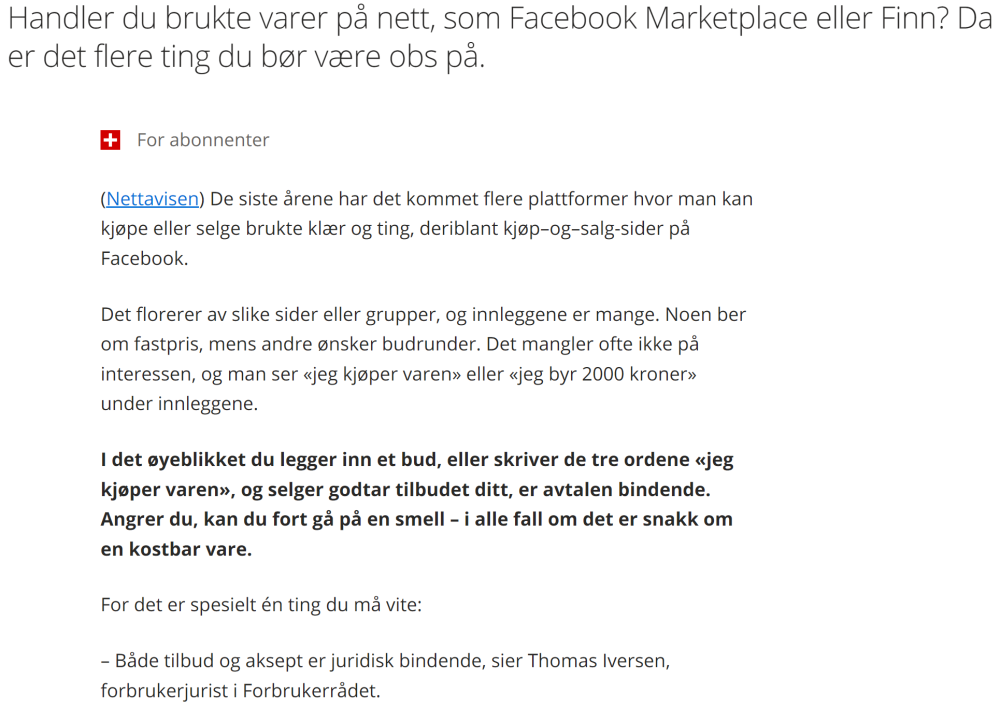Open the Nettavisen hyperlink
Screen dimensions: 1000x719
pos(152,199)
